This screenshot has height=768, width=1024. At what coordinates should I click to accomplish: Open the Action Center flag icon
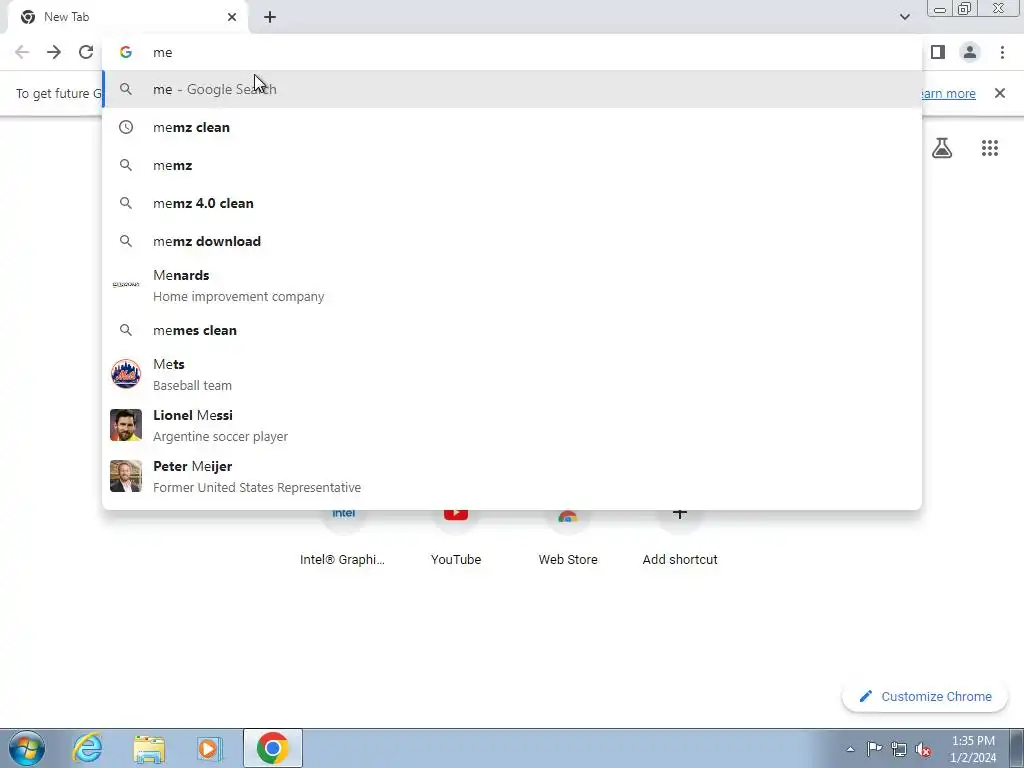[874, 749]
